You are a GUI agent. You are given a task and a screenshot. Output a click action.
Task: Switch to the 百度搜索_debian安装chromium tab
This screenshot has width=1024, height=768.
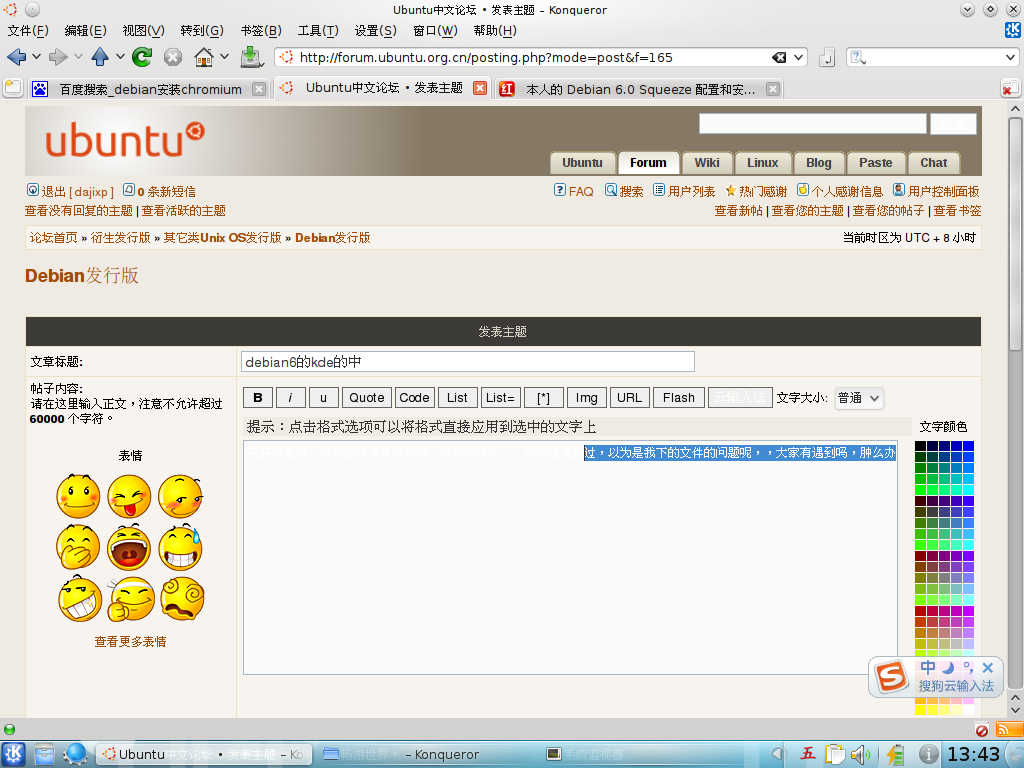pyautogui.click(x=150, y=89)
